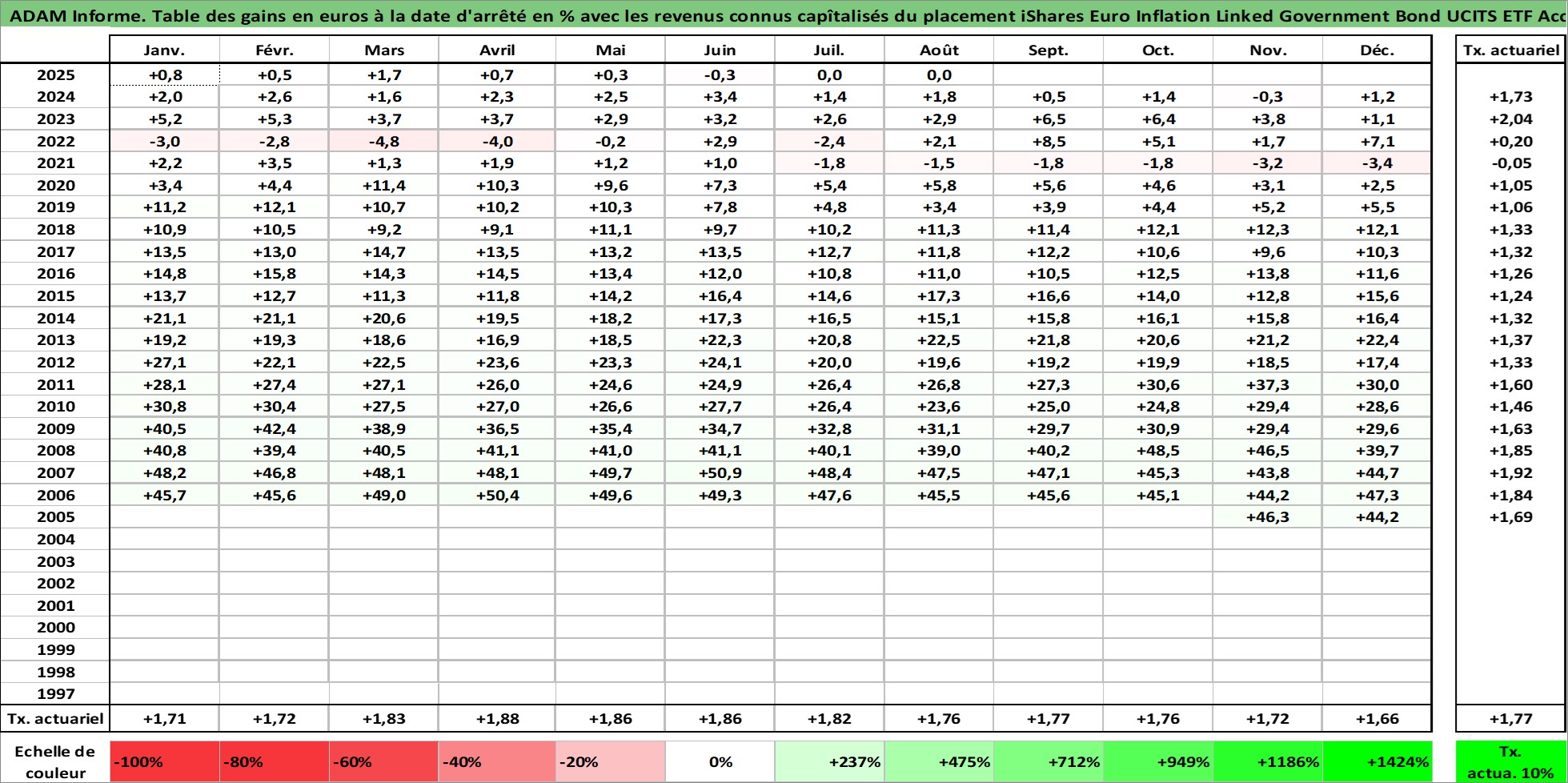Viewport: 1568px width, 783px height.
Task: Select cell +6,5 for September 2023
Action: point(1049,119)
